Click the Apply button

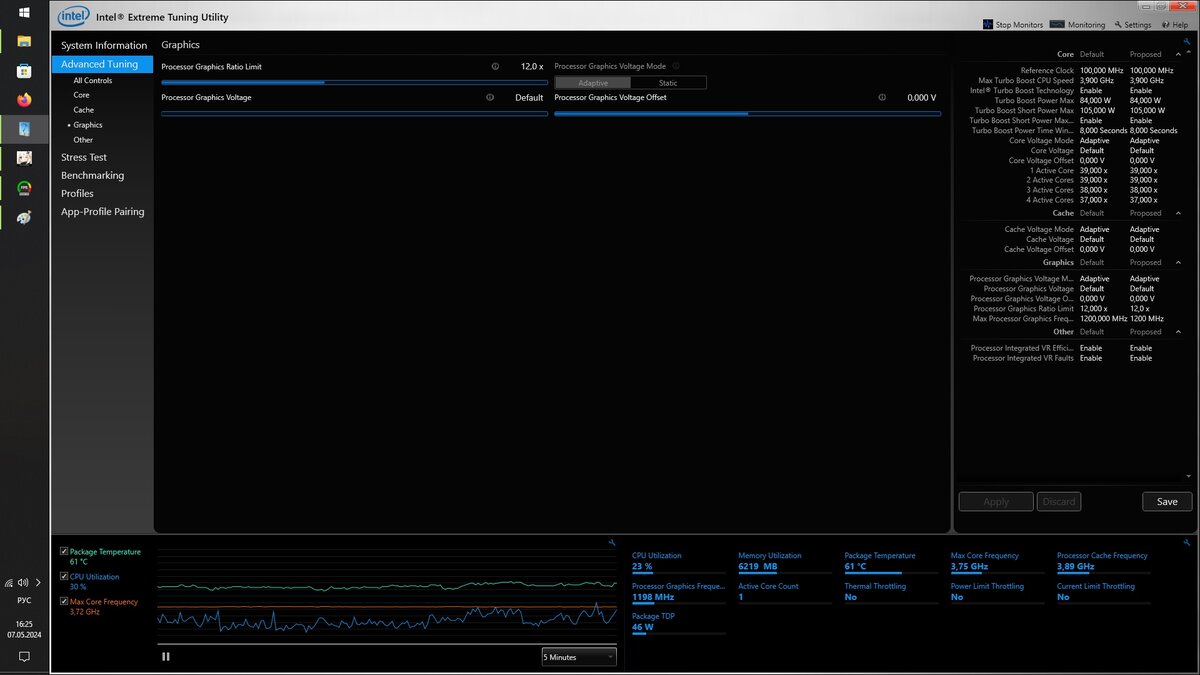[x=996, y=502]
